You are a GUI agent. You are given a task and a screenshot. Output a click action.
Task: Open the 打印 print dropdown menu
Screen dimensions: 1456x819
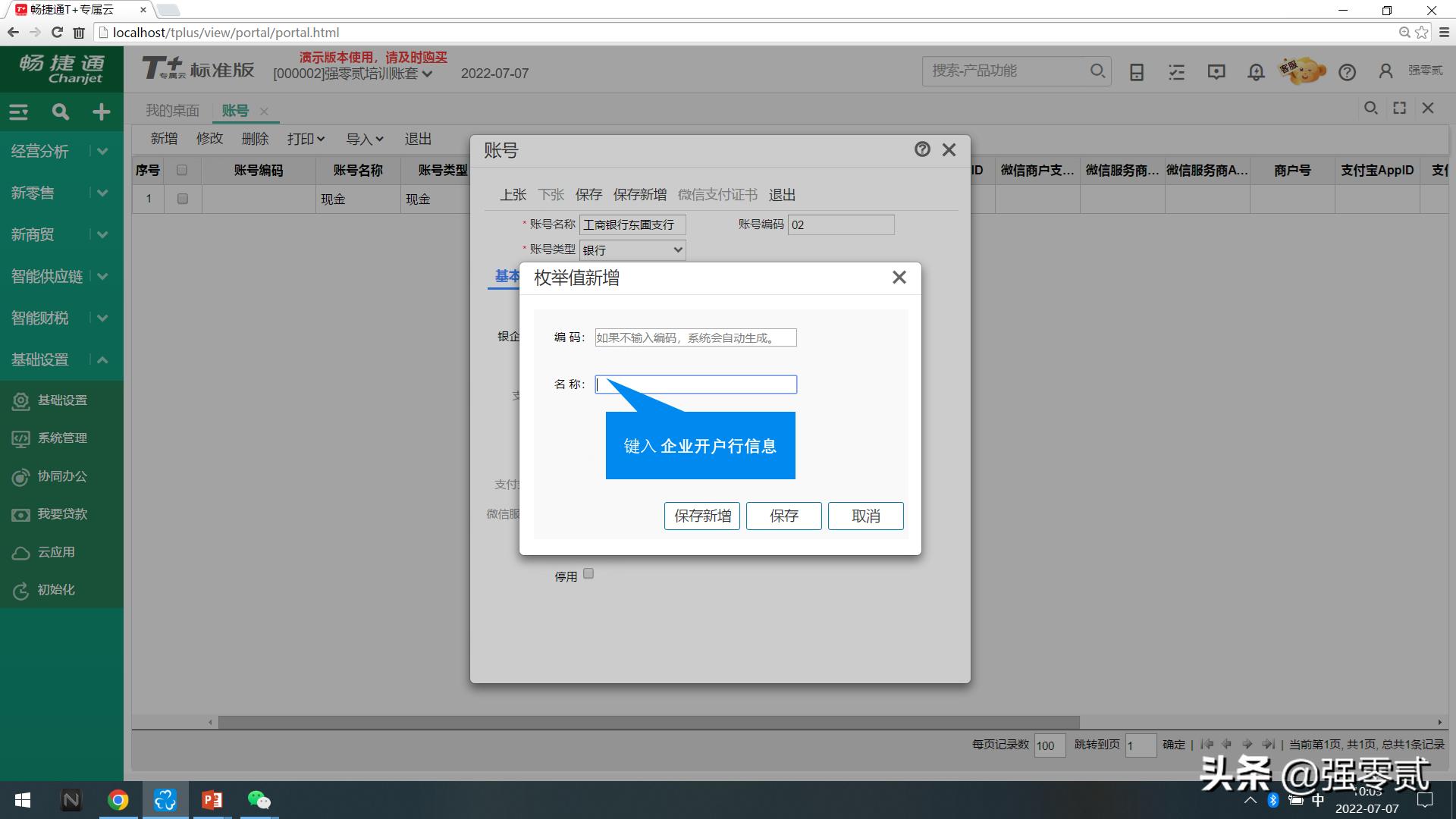point(305,139)
